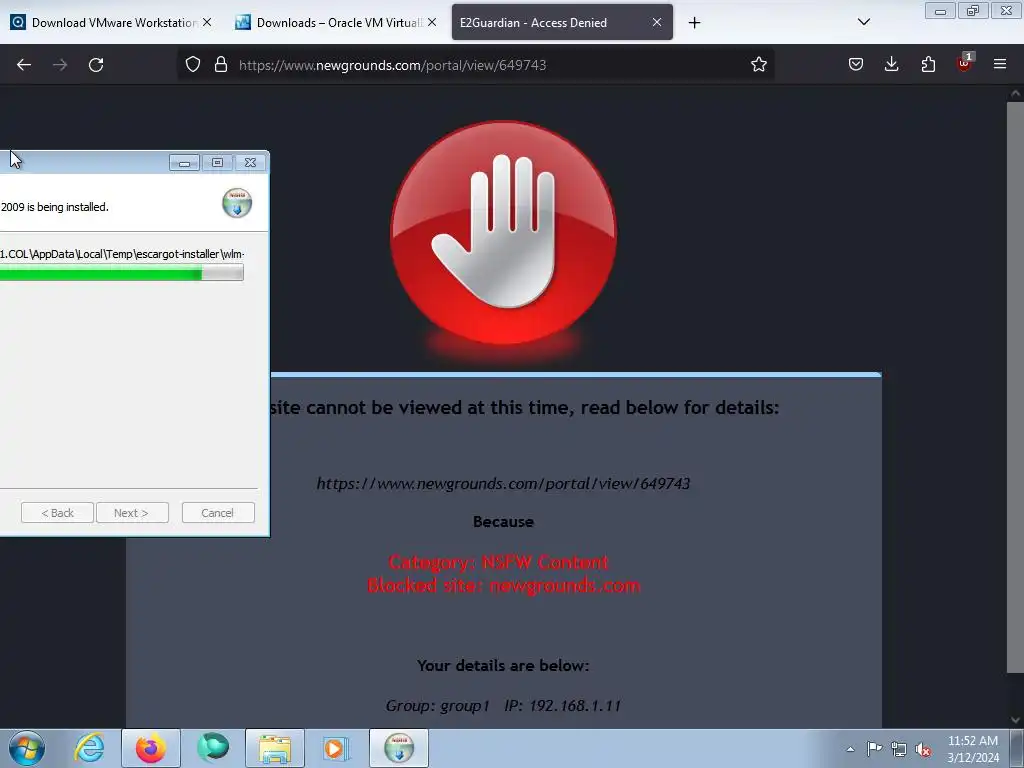The height and width of the screenshot is (768, 1024).
Task: Open the network status tray icon
Action: tap(899, 749)
